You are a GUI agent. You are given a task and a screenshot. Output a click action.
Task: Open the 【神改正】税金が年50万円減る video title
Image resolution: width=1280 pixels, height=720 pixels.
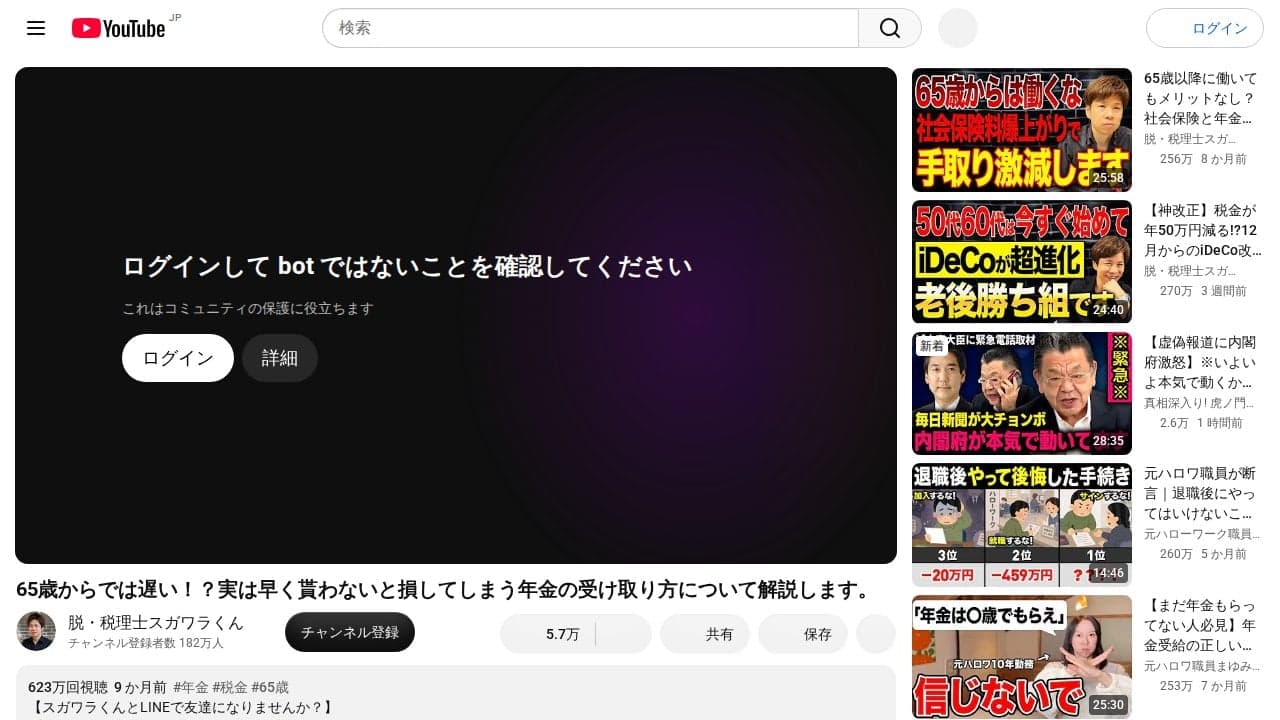[x=1203, y=230]
